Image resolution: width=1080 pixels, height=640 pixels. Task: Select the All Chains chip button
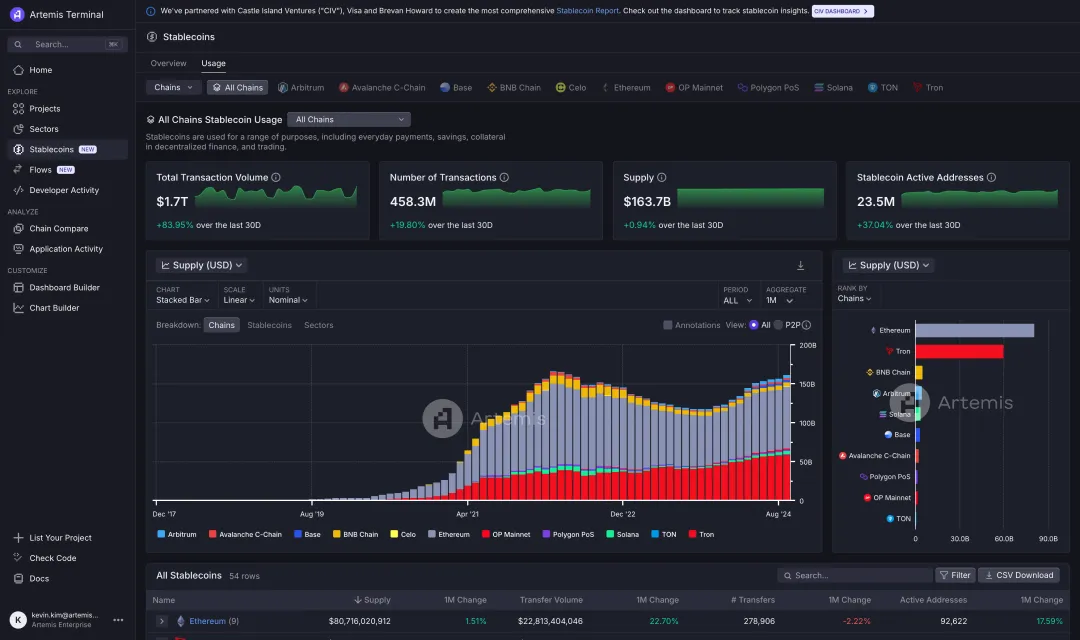238,87
